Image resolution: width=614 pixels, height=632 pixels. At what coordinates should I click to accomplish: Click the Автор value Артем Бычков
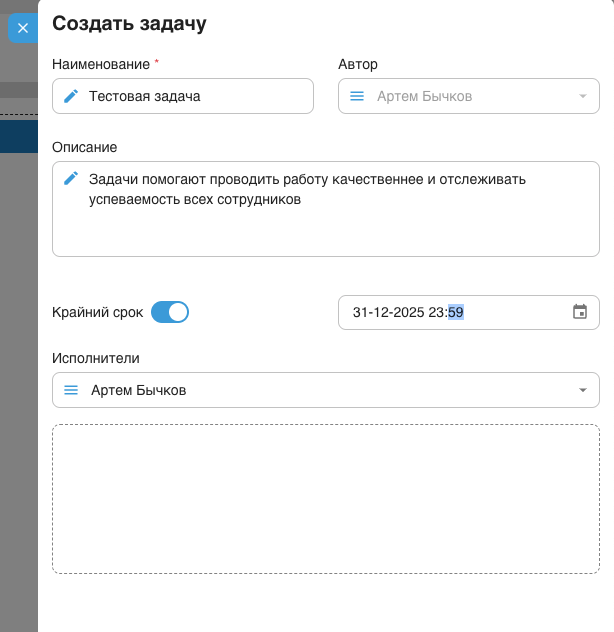pos(424,96)
